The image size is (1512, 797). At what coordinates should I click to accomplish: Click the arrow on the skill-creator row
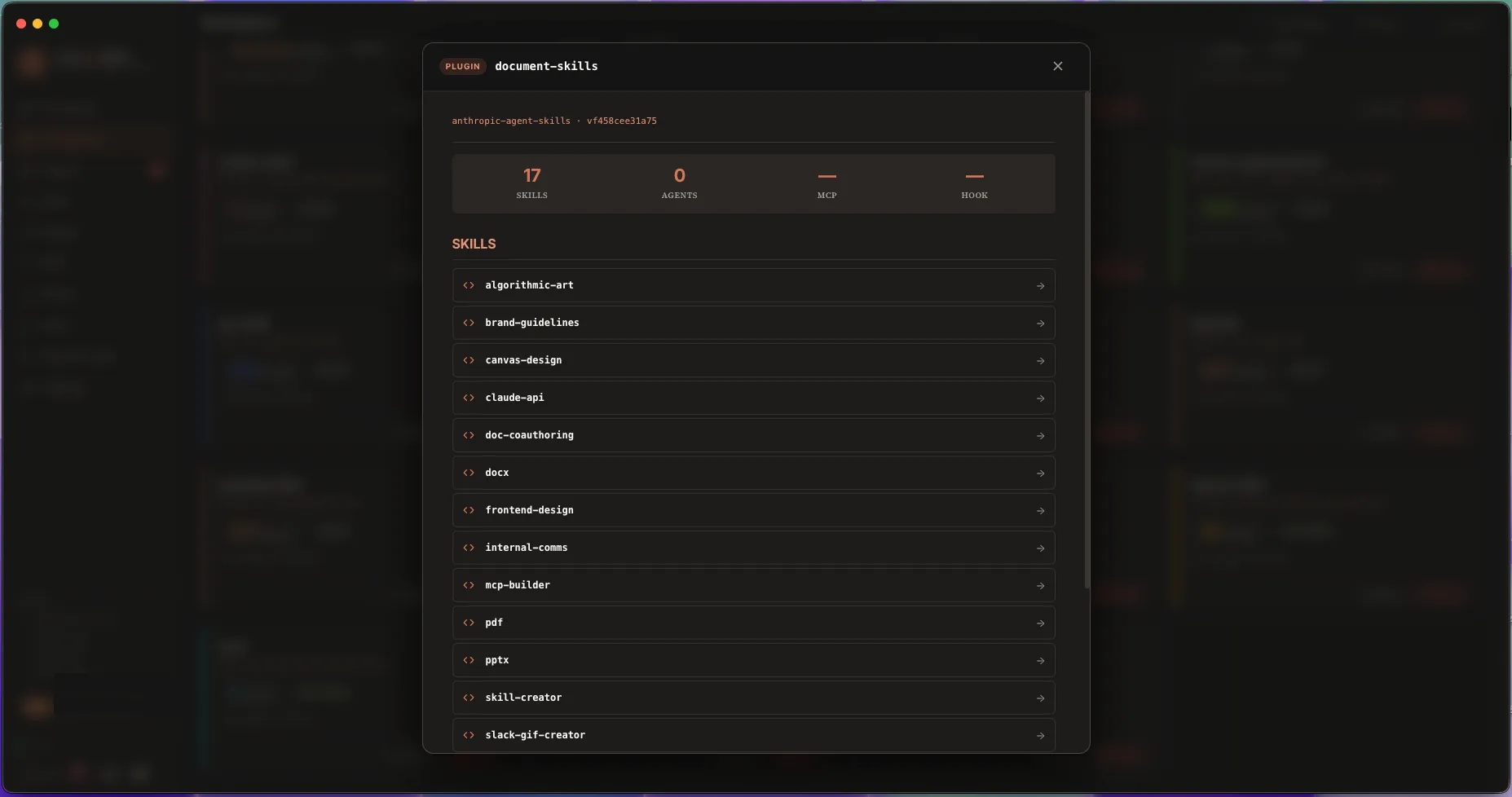click(1040, 698)
